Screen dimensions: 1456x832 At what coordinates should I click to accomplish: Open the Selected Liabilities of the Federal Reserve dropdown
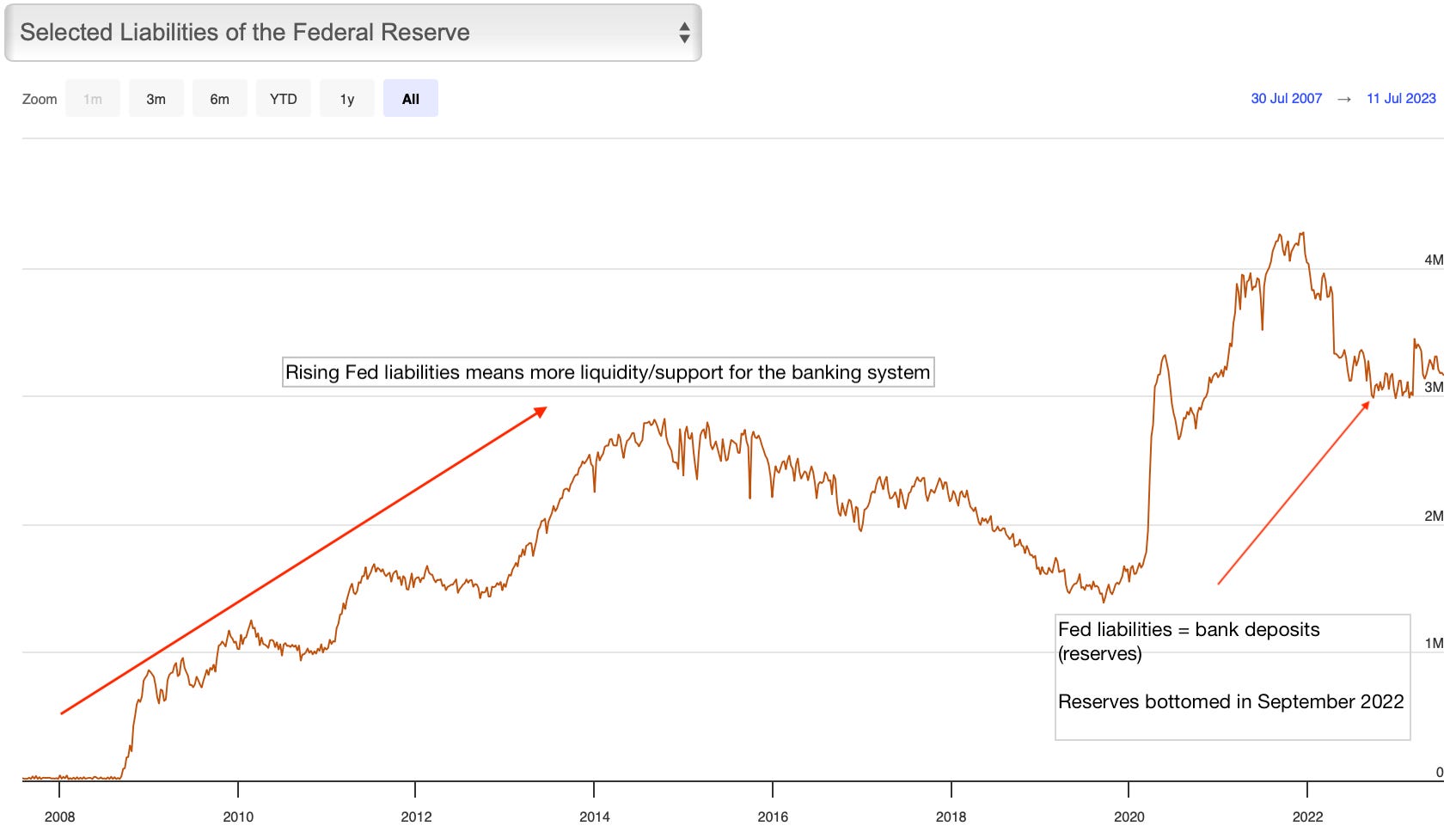[353, 33]
